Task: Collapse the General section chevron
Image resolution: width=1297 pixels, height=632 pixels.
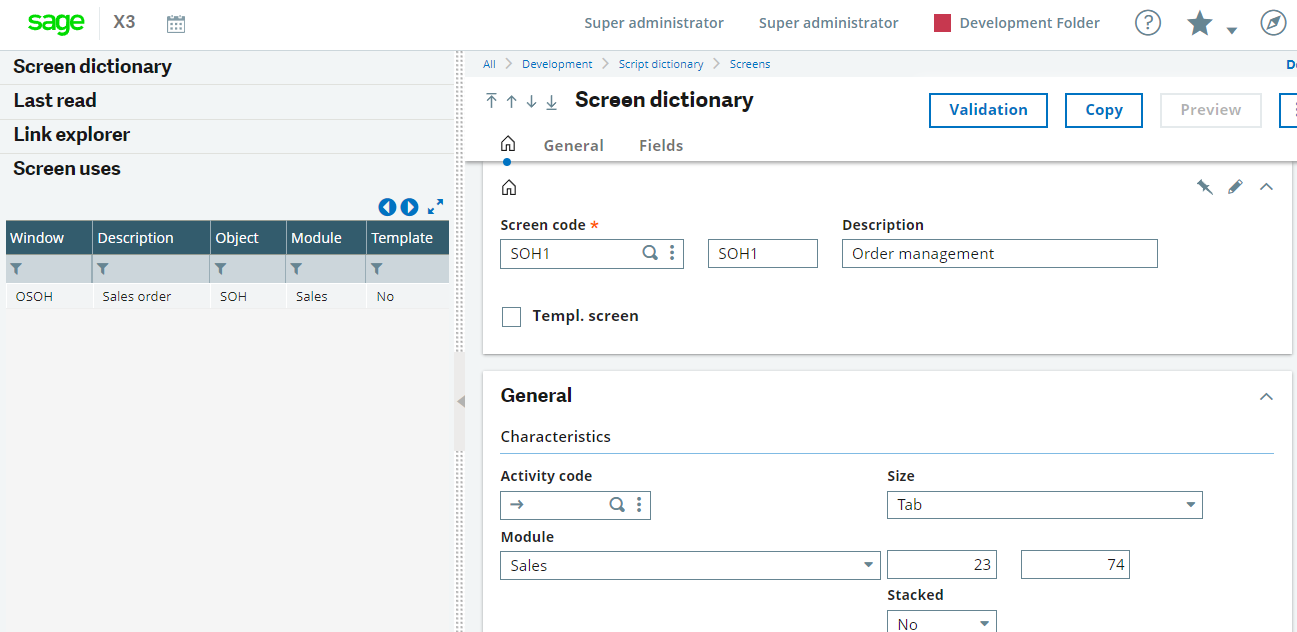Action: coord(1266,396)
